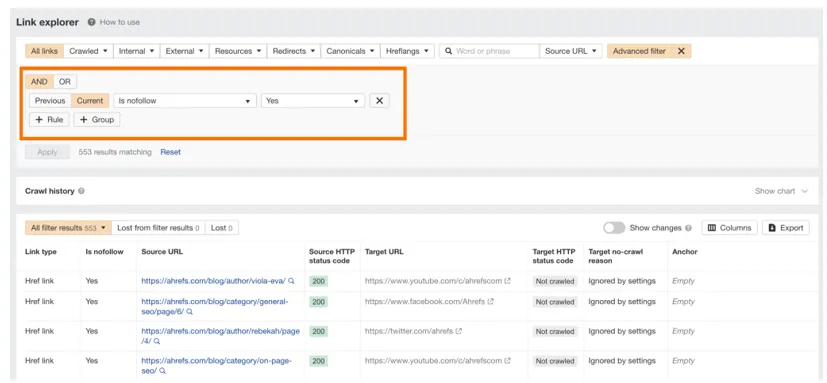The height and width of the screenshot is (383, 827).
Task: Add a new Group
Action: 97,120
